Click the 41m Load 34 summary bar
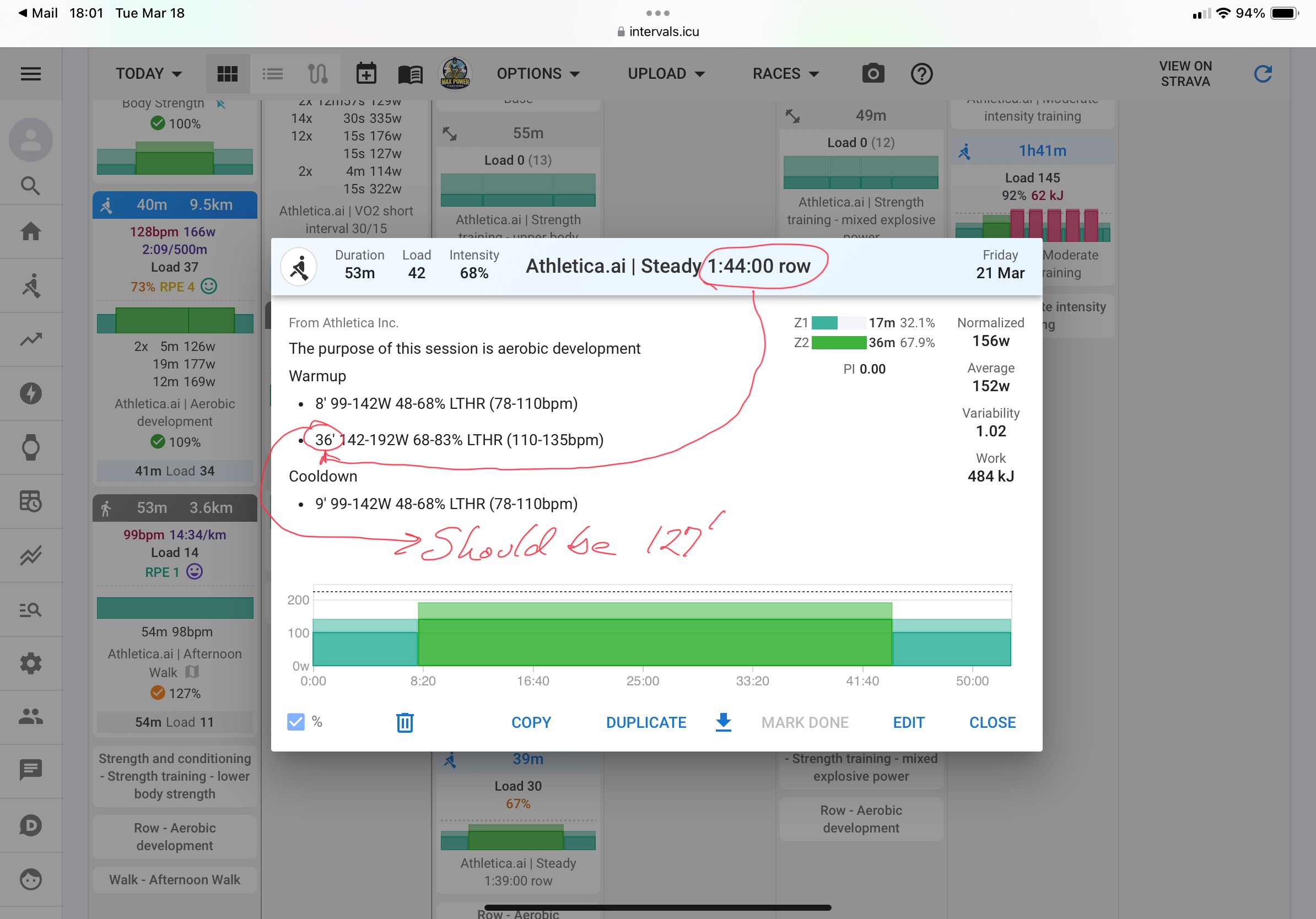Image resolution: width=1316 pixels, height=919 pixels. pyautogui.click(x=175, y=471)
